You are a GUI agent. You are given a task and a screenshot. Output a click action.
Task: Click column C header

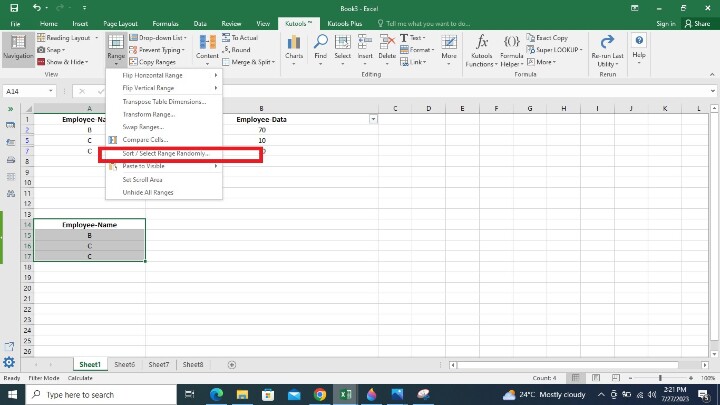point(395,108)
